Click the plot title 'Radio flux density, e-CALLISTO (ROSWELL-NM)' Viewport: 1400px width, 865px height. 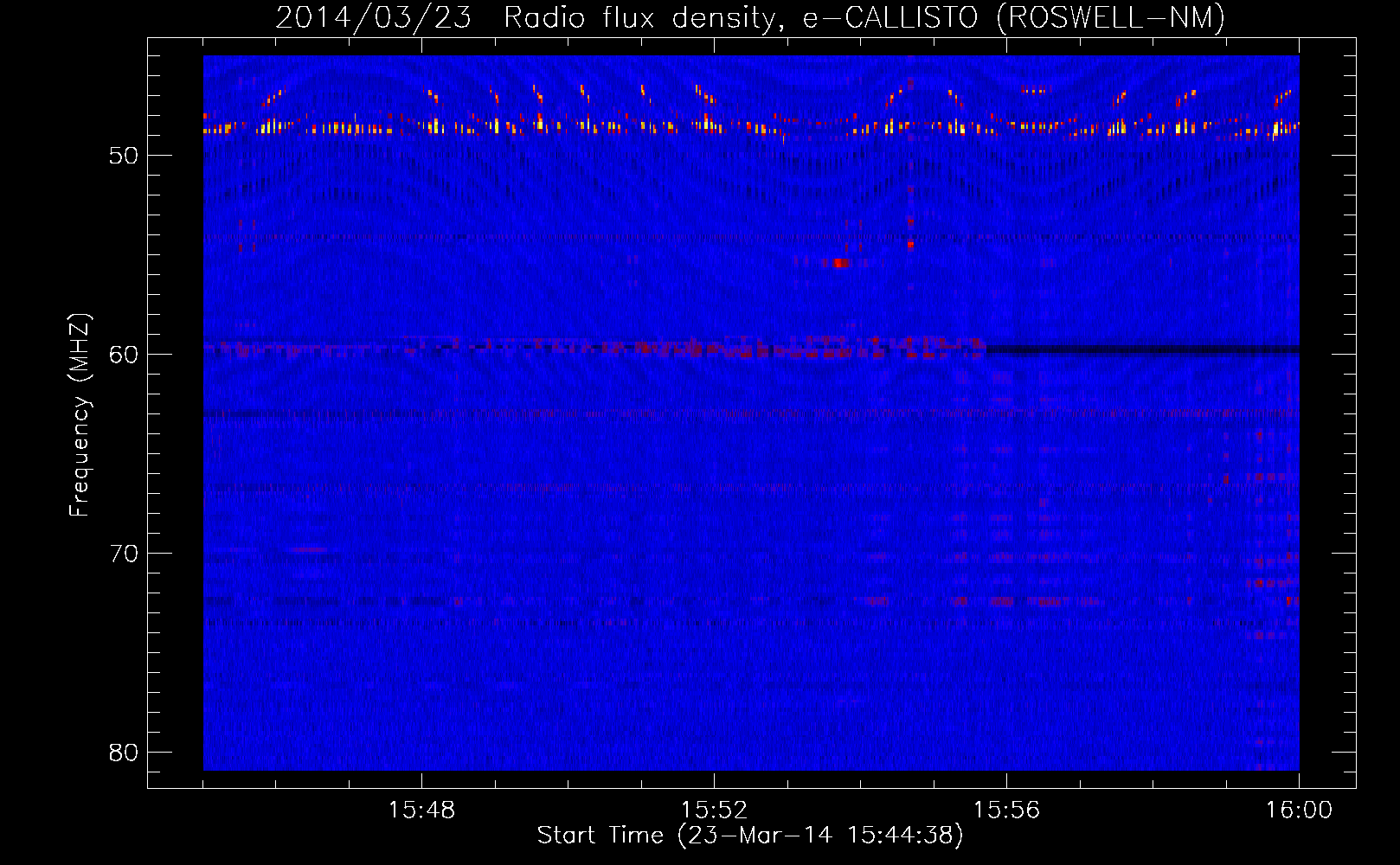coord(864,17)
